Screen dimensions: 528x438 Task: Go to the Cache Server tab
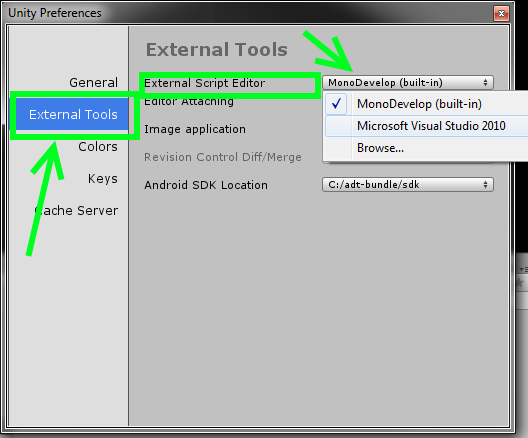[77, 210]
